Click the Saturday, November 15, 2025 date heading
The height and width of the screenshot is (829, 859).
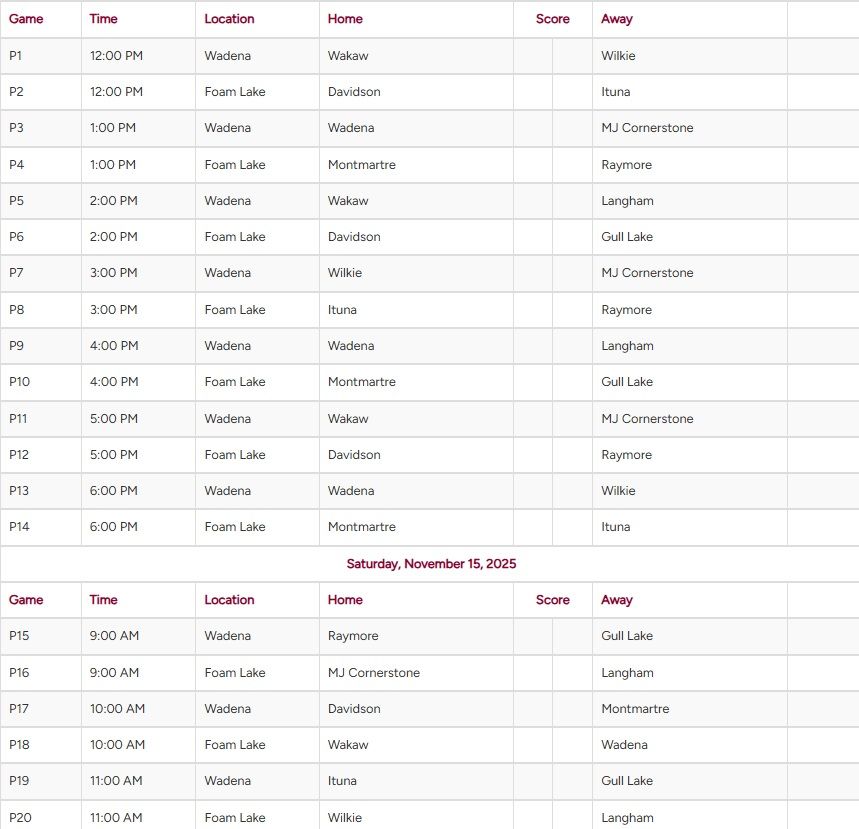pos(431,564)
